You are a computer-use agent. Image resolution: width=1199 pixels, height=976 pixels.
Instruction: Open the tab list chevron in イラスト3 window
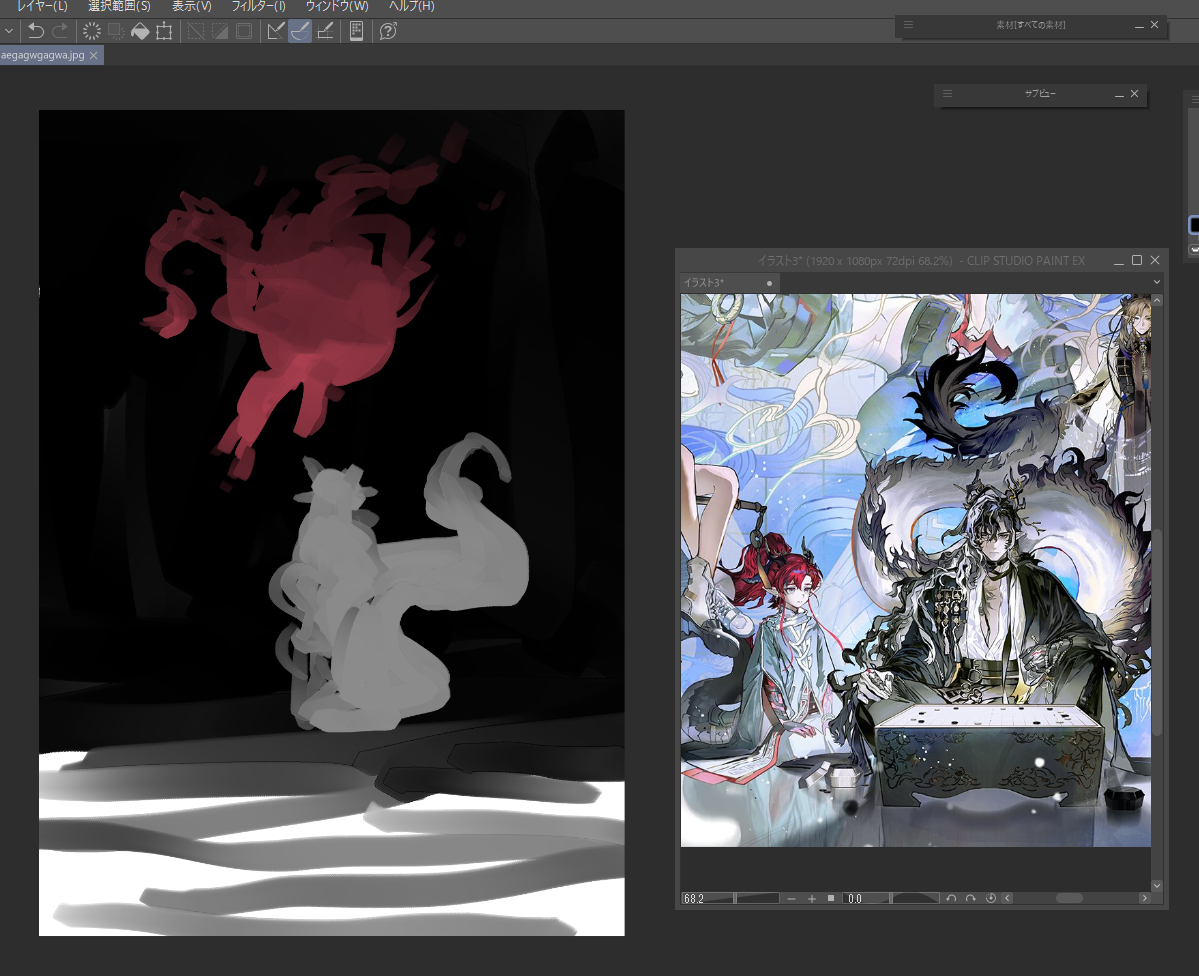click(x=1157, y=283)
